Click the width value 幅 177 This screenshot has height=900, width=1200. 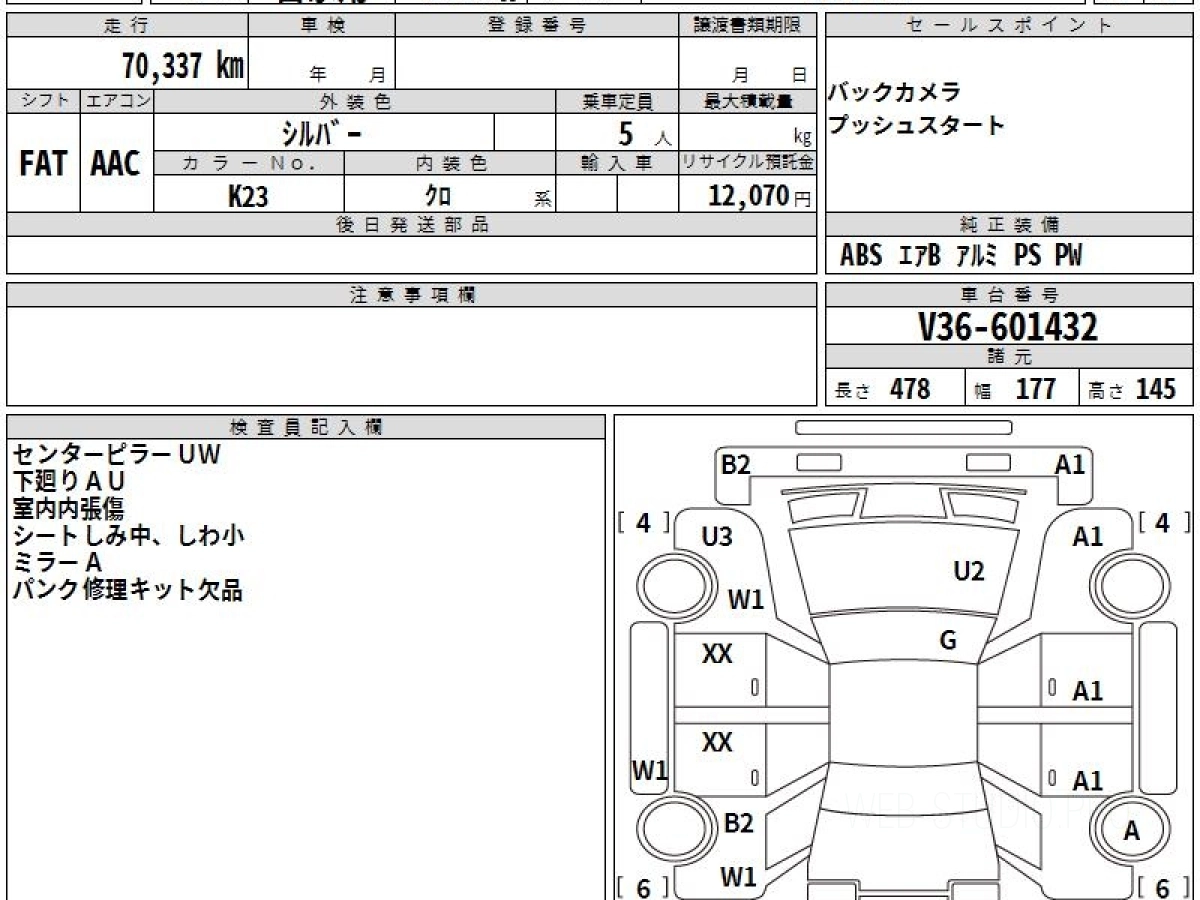[x=1015, y=389]
